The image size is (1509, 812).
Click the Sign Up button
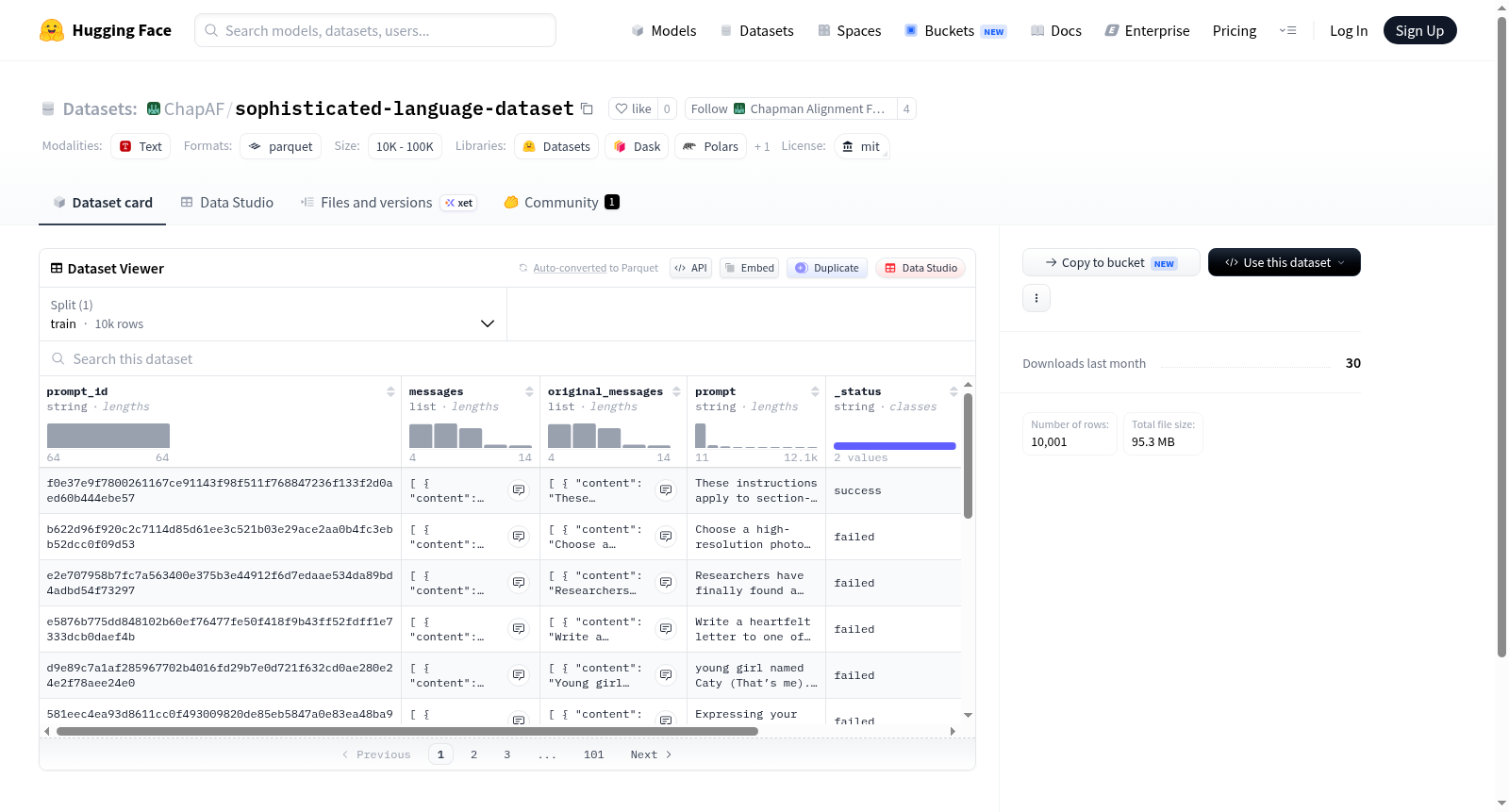[1419, 30]
